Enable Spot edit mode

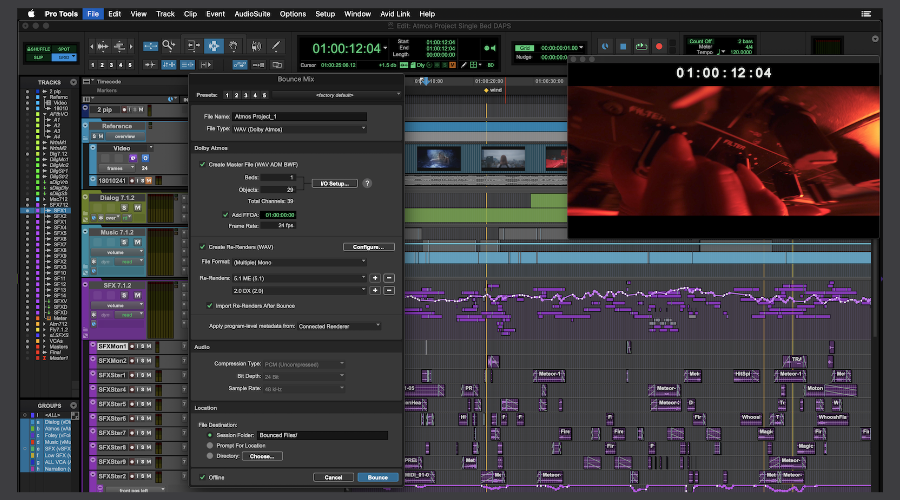[x=64, y=49]
